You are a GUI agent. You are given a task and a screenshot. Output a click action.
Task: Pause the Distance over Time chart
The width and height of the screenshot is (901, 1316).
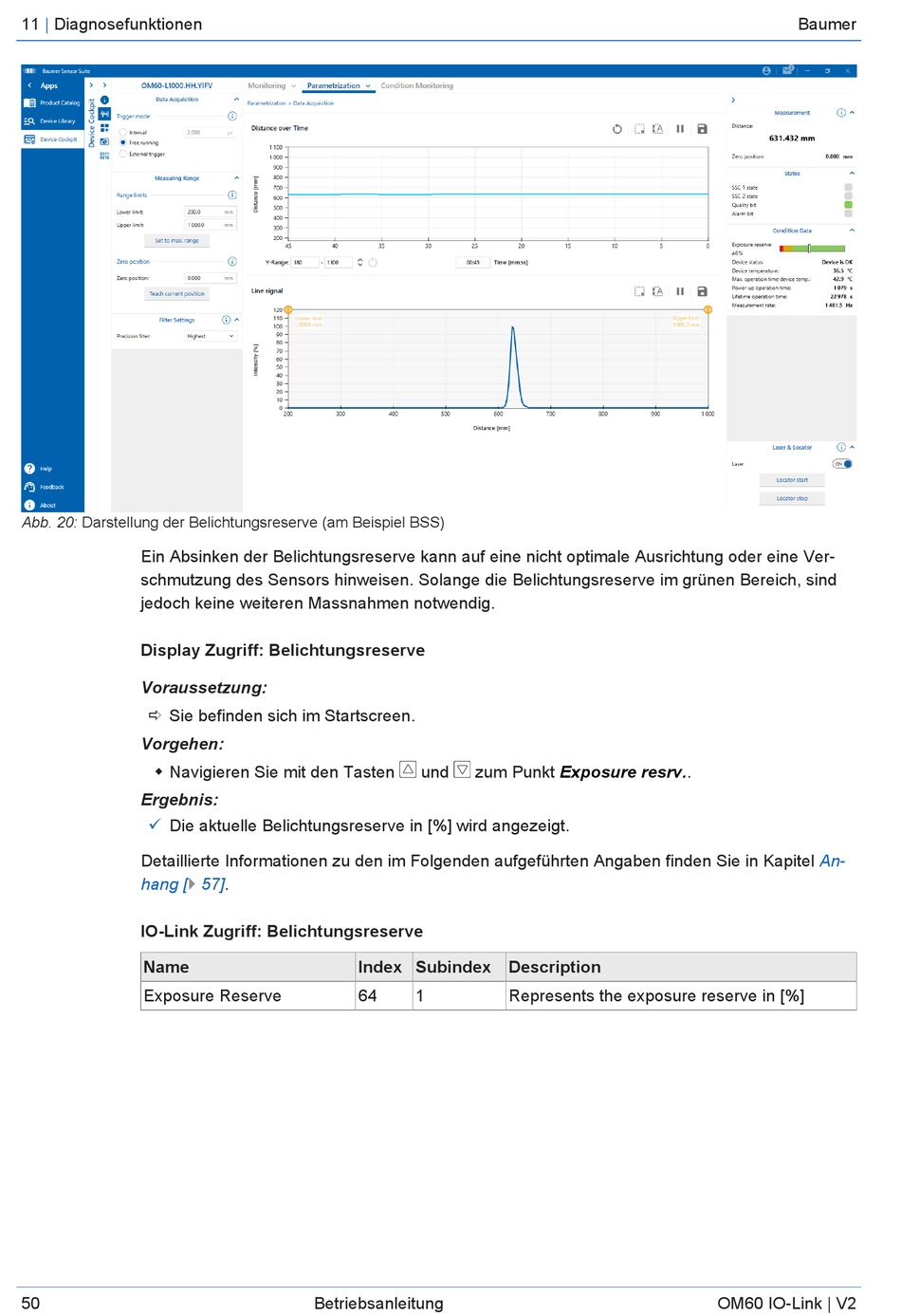coord(680,129)
